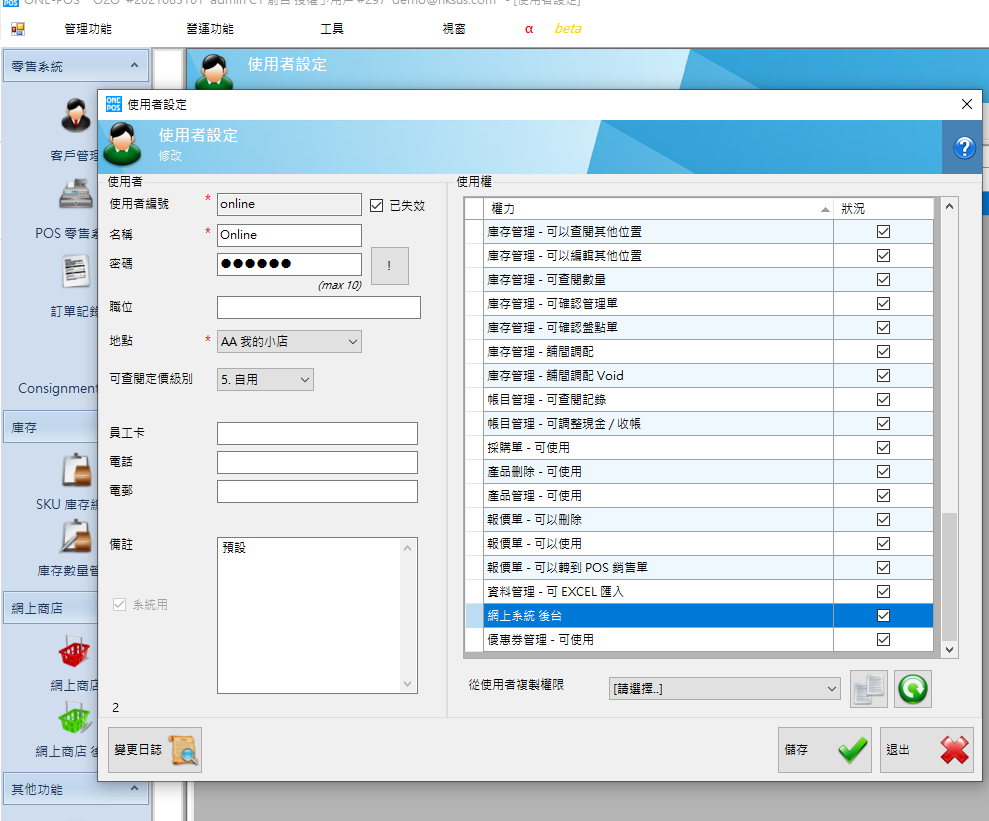The height and width of the screenshot is (821, 989).
Task: Expand the 網上商店 sidebar section
Action: click(x=50, y=608)
